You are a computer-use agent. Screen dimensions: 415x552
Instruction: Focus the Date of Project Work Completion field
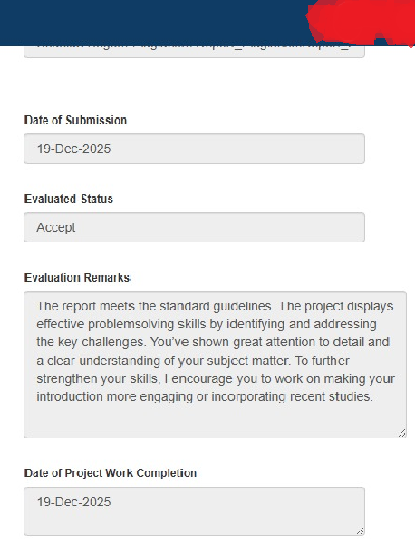(194, 512)
